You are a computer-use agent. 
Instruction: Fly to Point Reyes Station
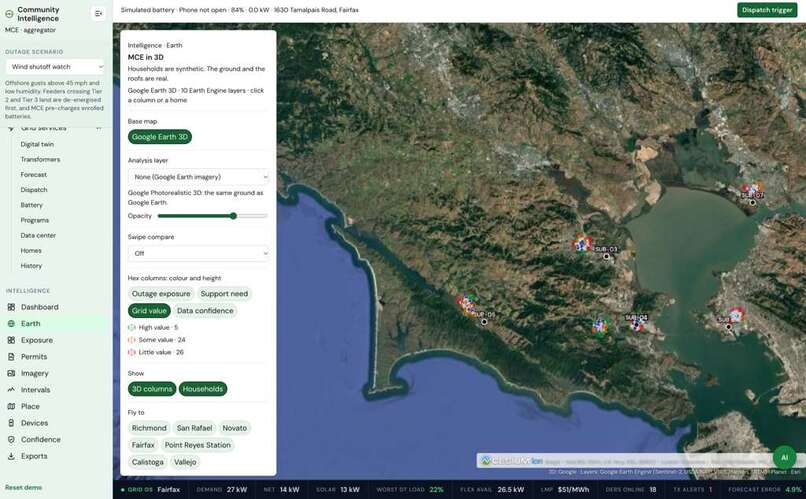(x=197, y=445)
